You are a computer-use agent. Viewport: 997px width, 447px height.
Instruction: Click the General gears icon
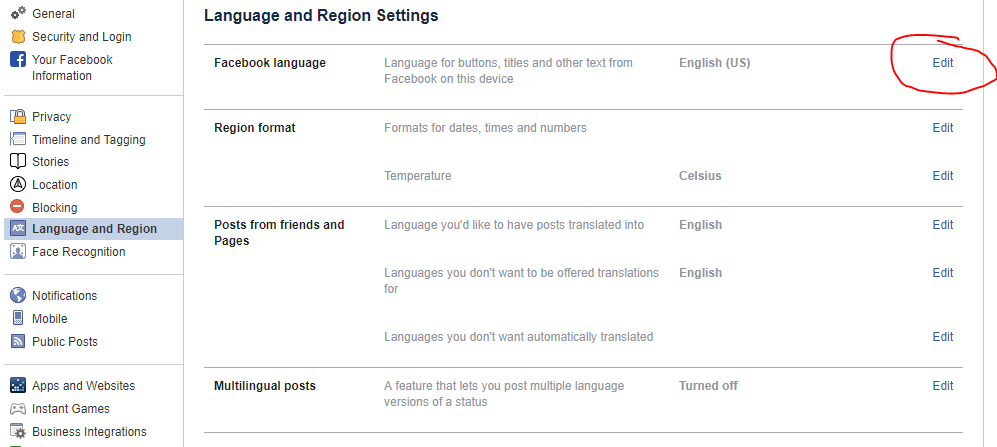[x=17, y=14]
